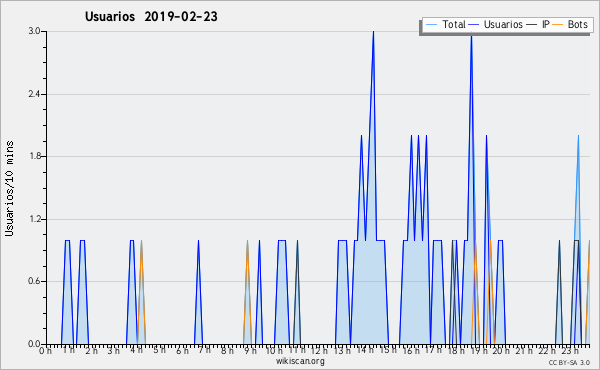Click the peak of the 19 h spike

pos(471,36)
